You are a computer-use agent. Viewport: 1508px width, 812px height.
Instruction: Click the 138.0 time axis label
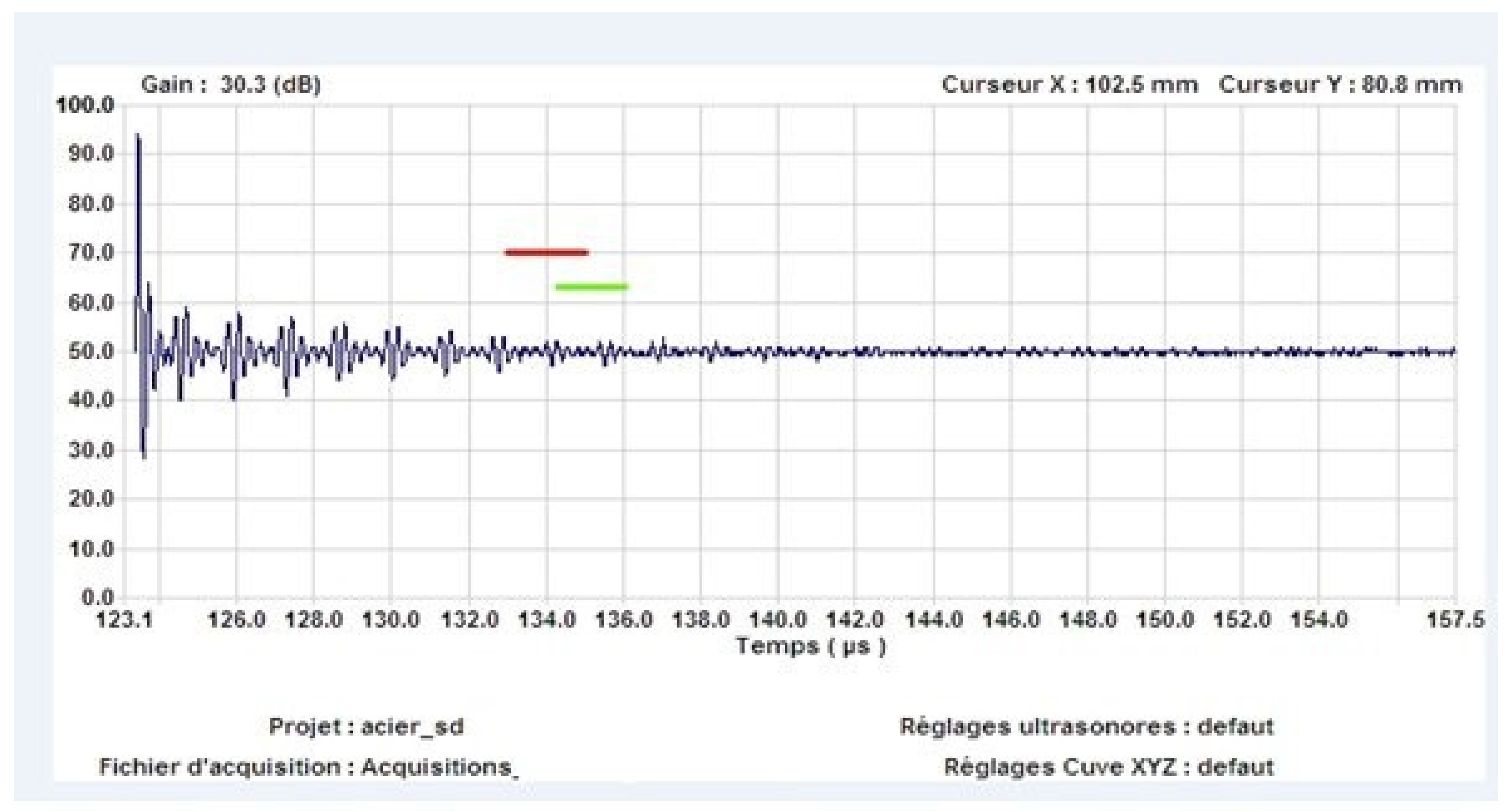click(701, 620)
